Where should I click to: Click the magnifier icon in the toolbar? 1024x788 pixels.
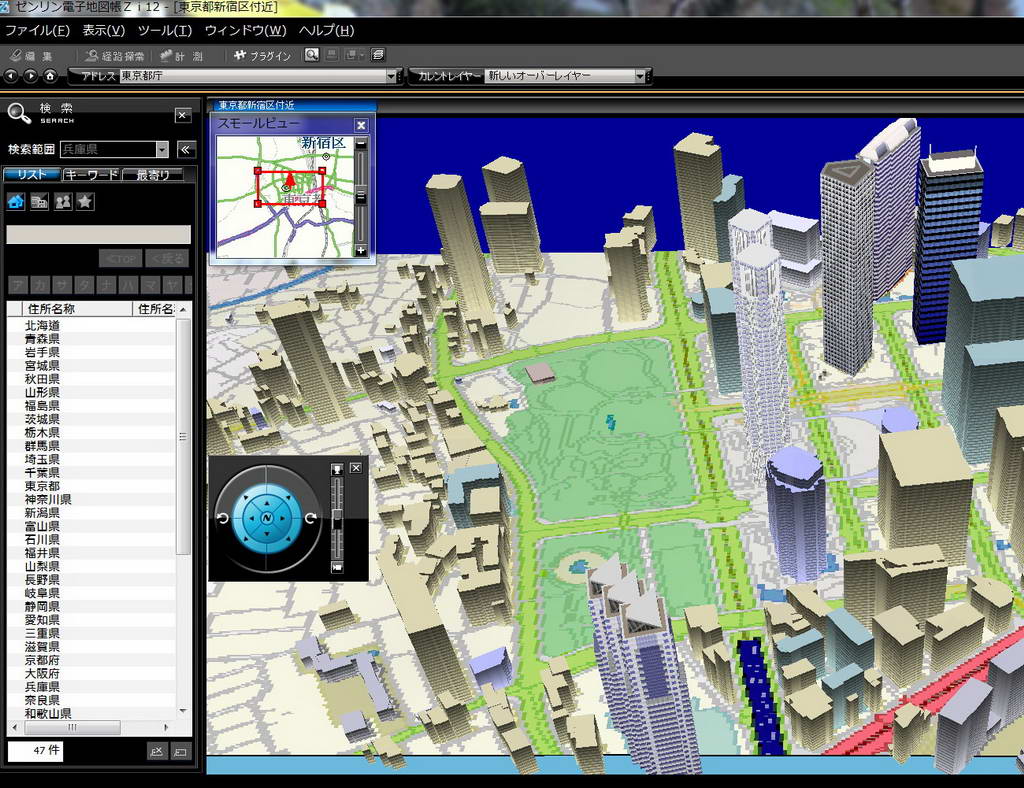pyautogui.click(x=312, y=55)
